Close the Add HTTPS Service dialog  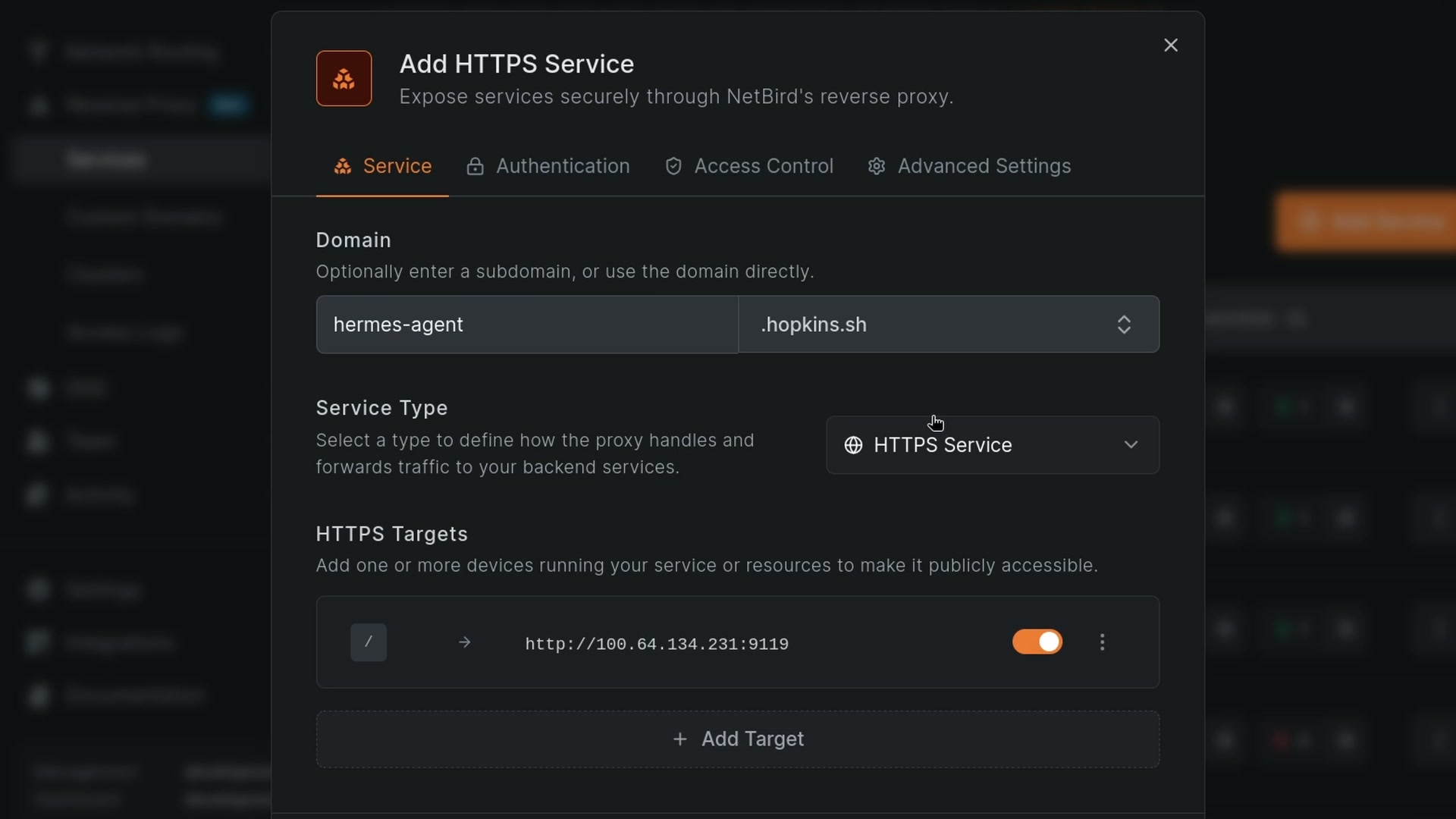[1171, 45]
